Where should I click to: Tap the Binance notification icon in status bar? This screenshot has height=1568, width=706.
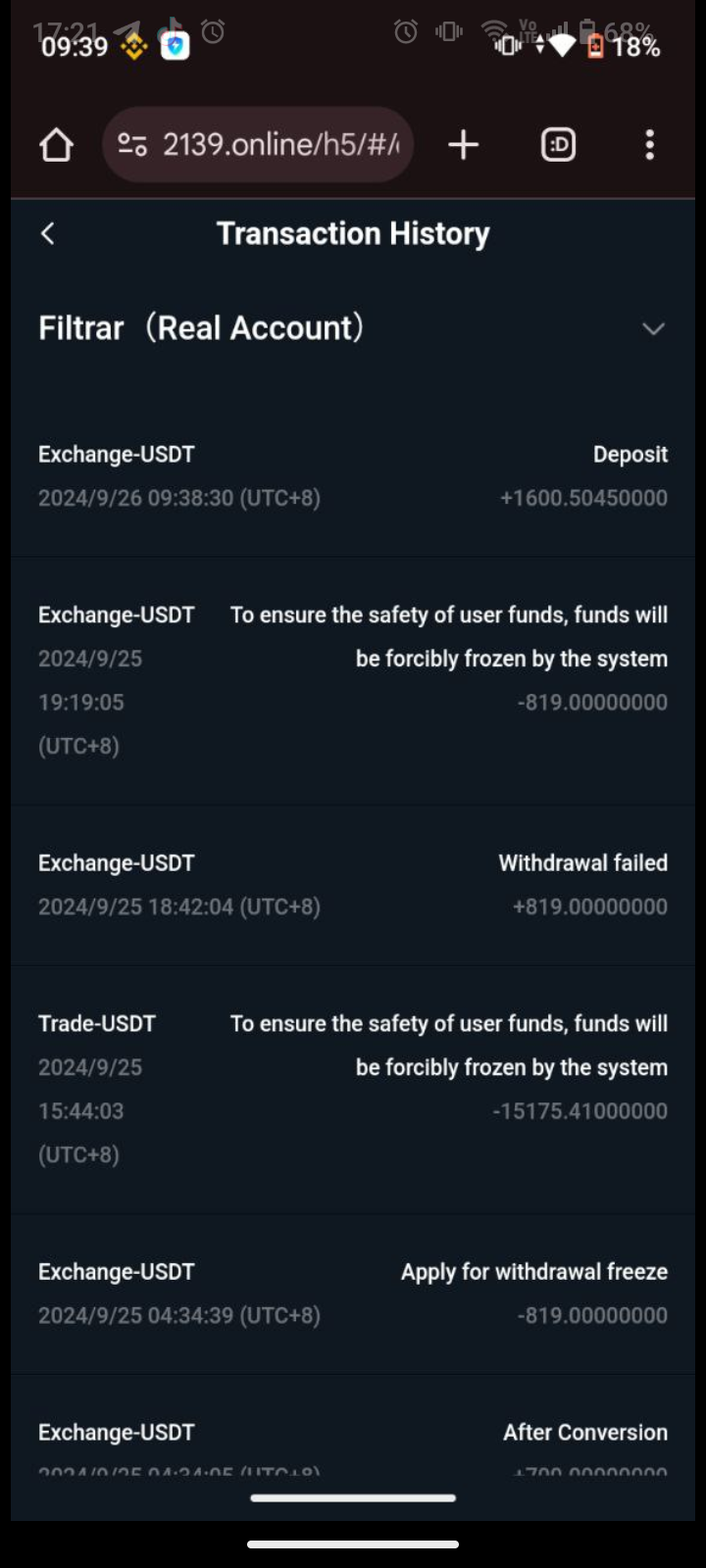133,46
